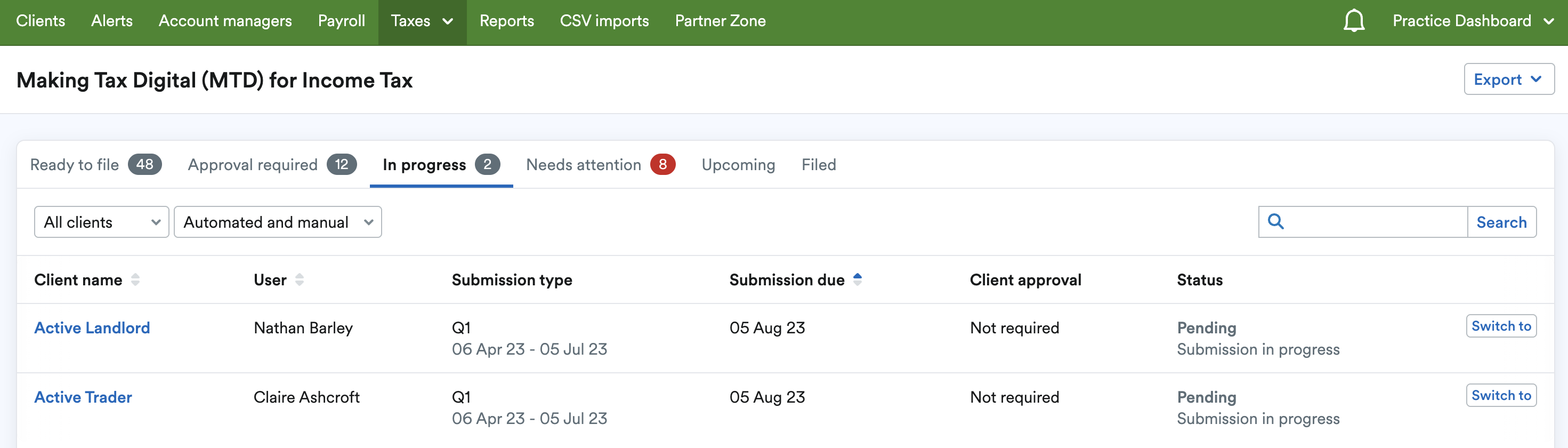Open Active Landlord client link

[x=92, y=328]
